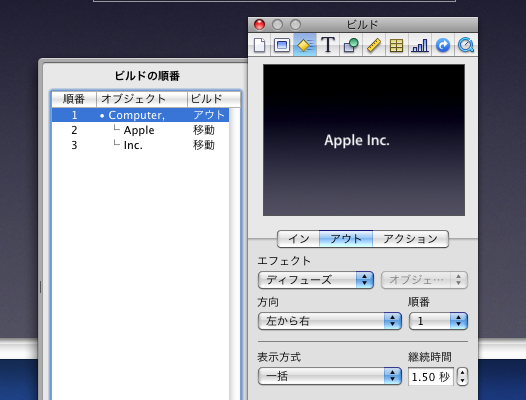Click the duration stepper arrows
526x400 pixels.
[463, 377]
